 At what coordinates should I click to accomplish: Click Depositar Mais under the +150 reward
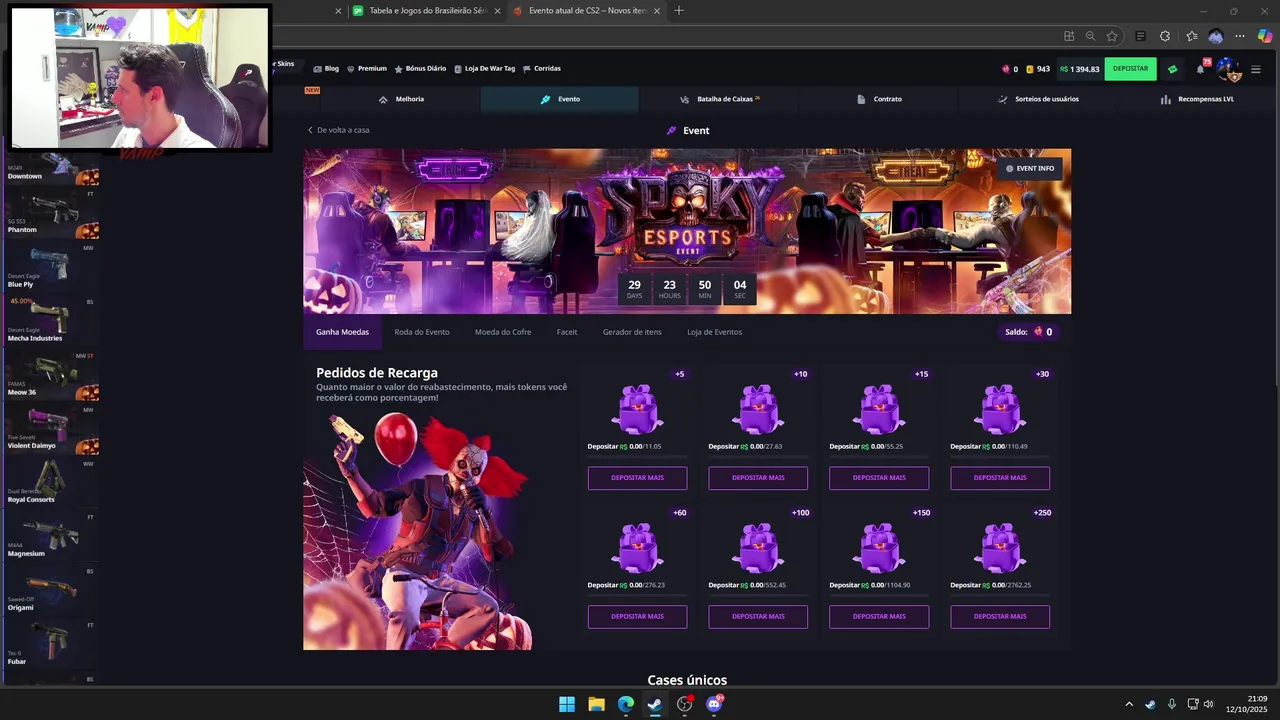pos(879,616)
